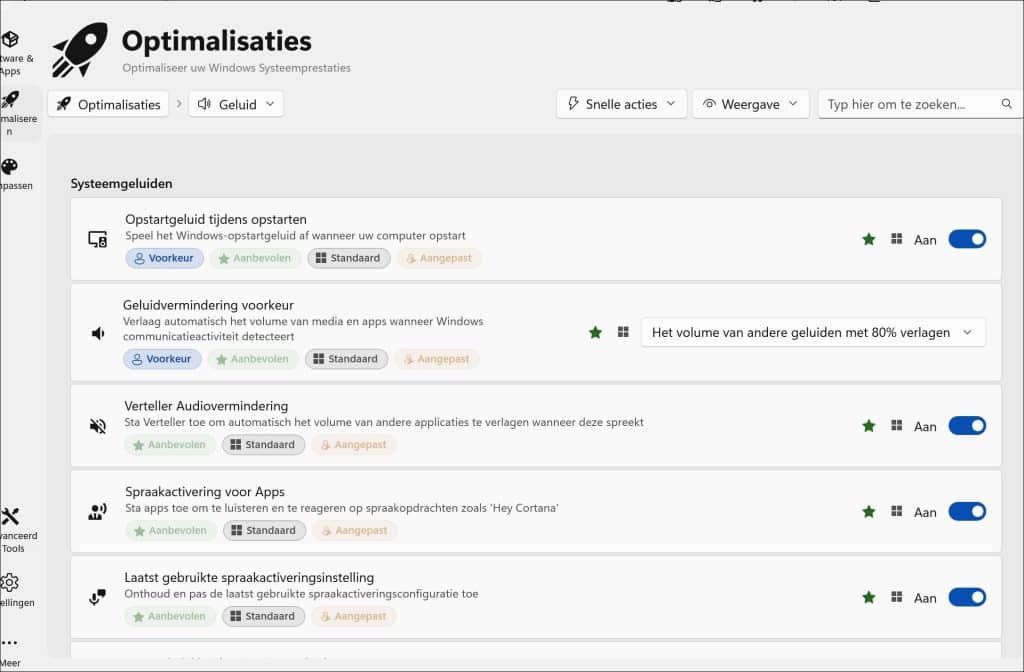This screenshot has width=1024, height=672.
Task: Toggle Laatst gebruikte spraakactiveringsinstelling switch
Action: coord(967,597)
